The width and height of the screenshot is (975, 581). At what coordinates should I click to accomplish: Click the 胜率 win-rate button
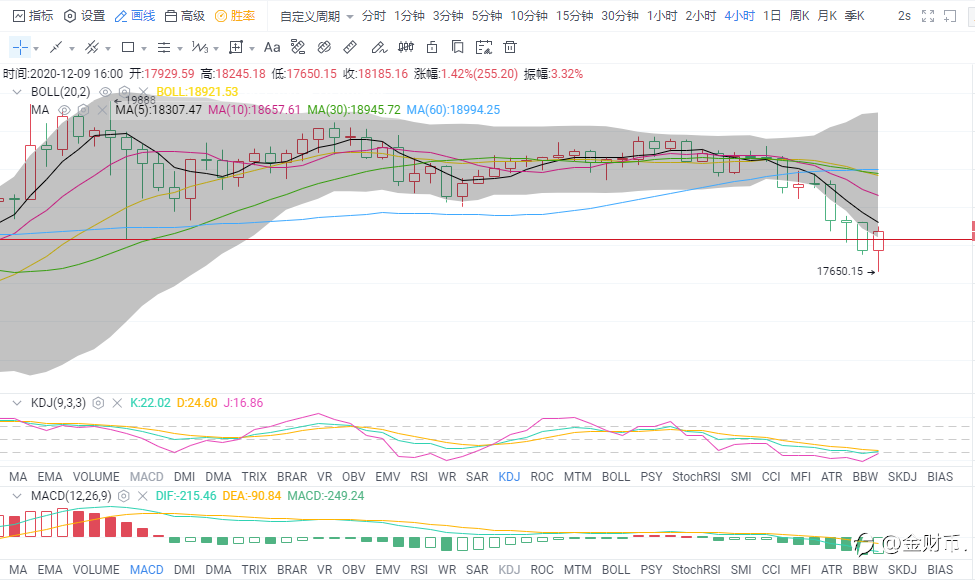click(x=235, y=16)
